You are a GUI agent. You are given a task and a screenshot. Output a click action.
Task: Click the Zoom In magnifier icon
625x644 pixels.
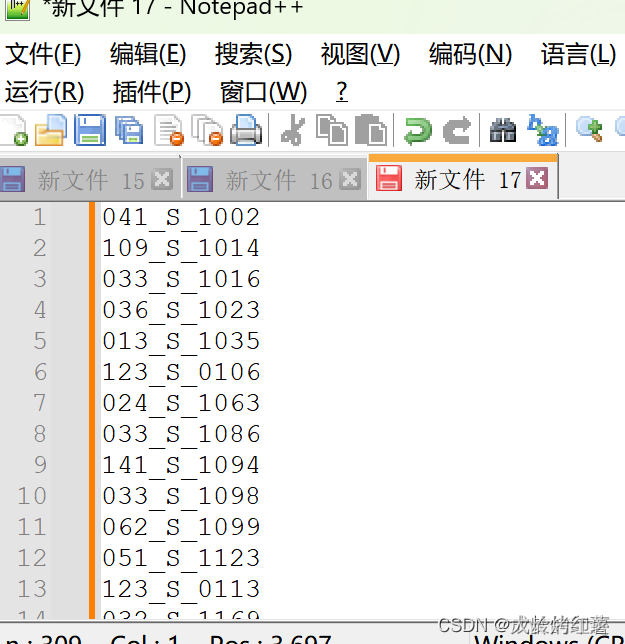click(x=590, y=130)
